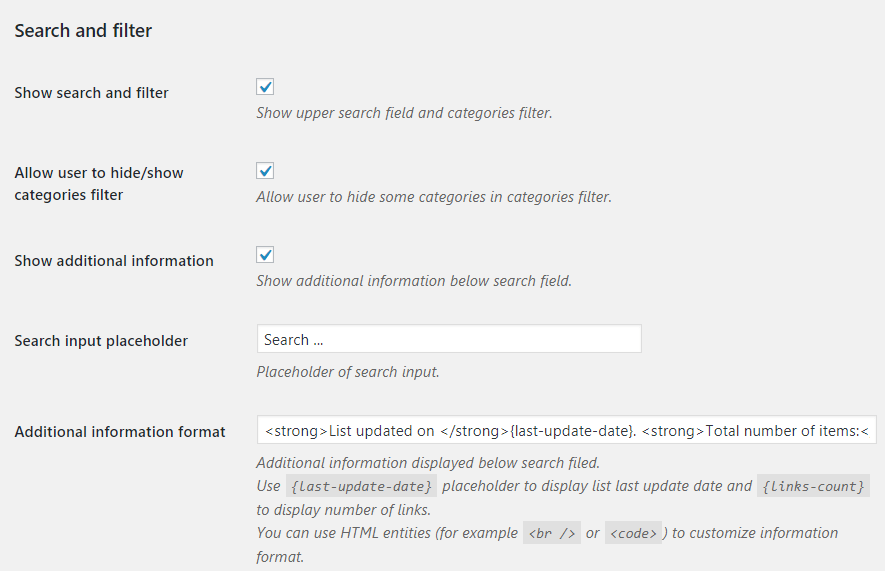Click "Additional information displayed below search filed" text
The height and width of the screenshot is (571, 885).
click(427, 463)
